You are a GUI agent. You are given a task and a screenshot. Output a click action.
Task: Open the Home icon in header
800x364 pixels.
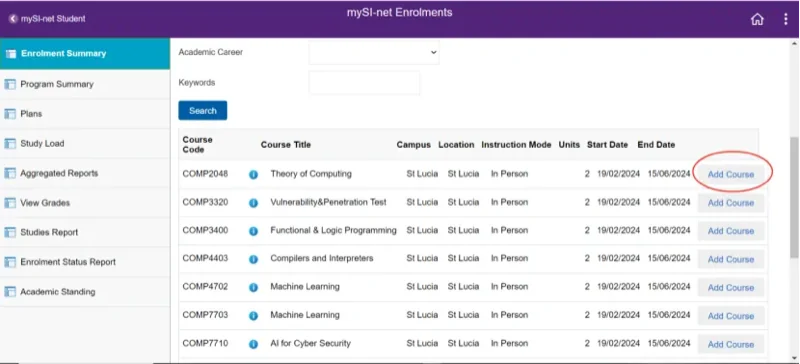pos(757,19)
